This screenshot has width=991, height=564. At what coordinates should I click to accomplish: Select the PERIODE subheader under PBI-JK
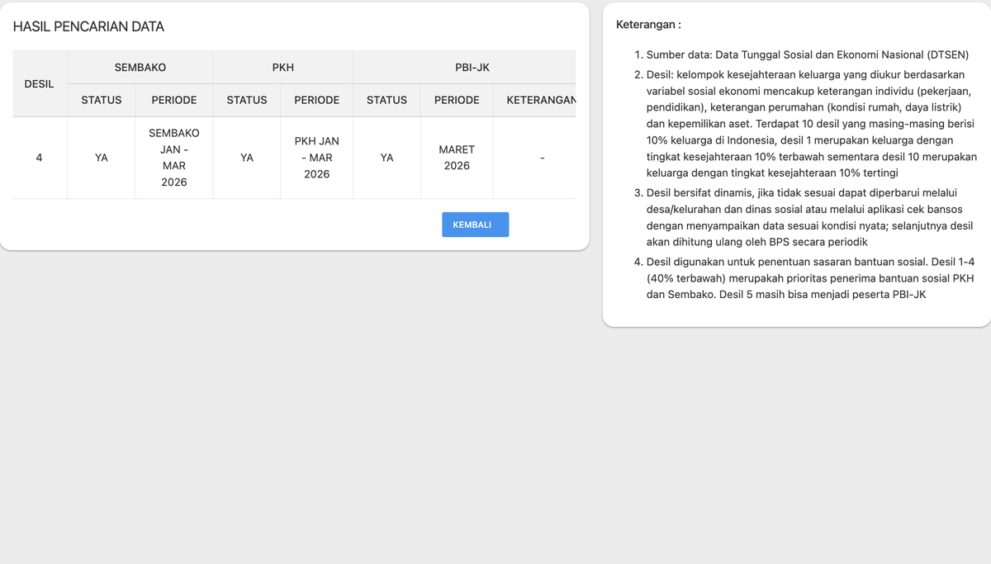click(x=456, y=100)
